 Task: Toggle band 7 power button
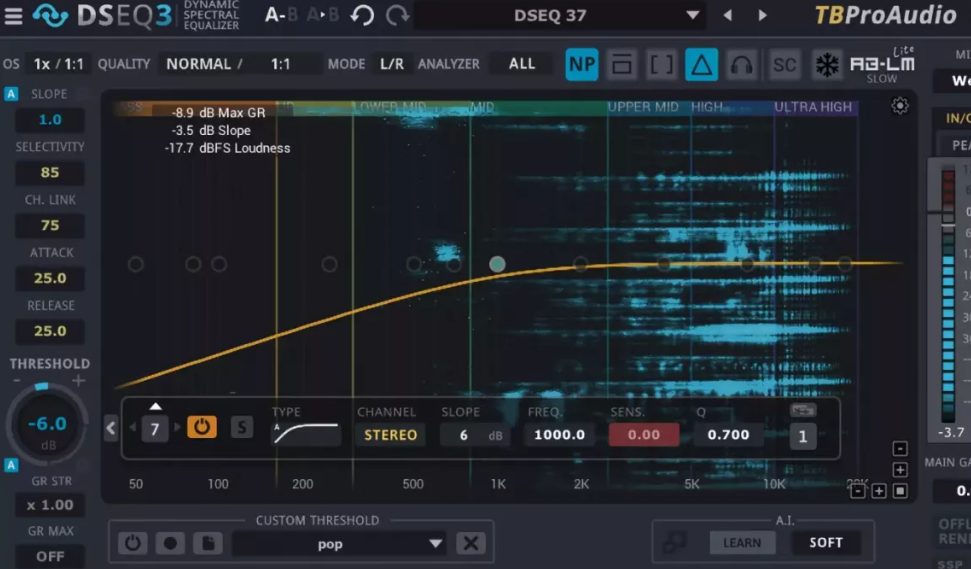click(202, 427)
